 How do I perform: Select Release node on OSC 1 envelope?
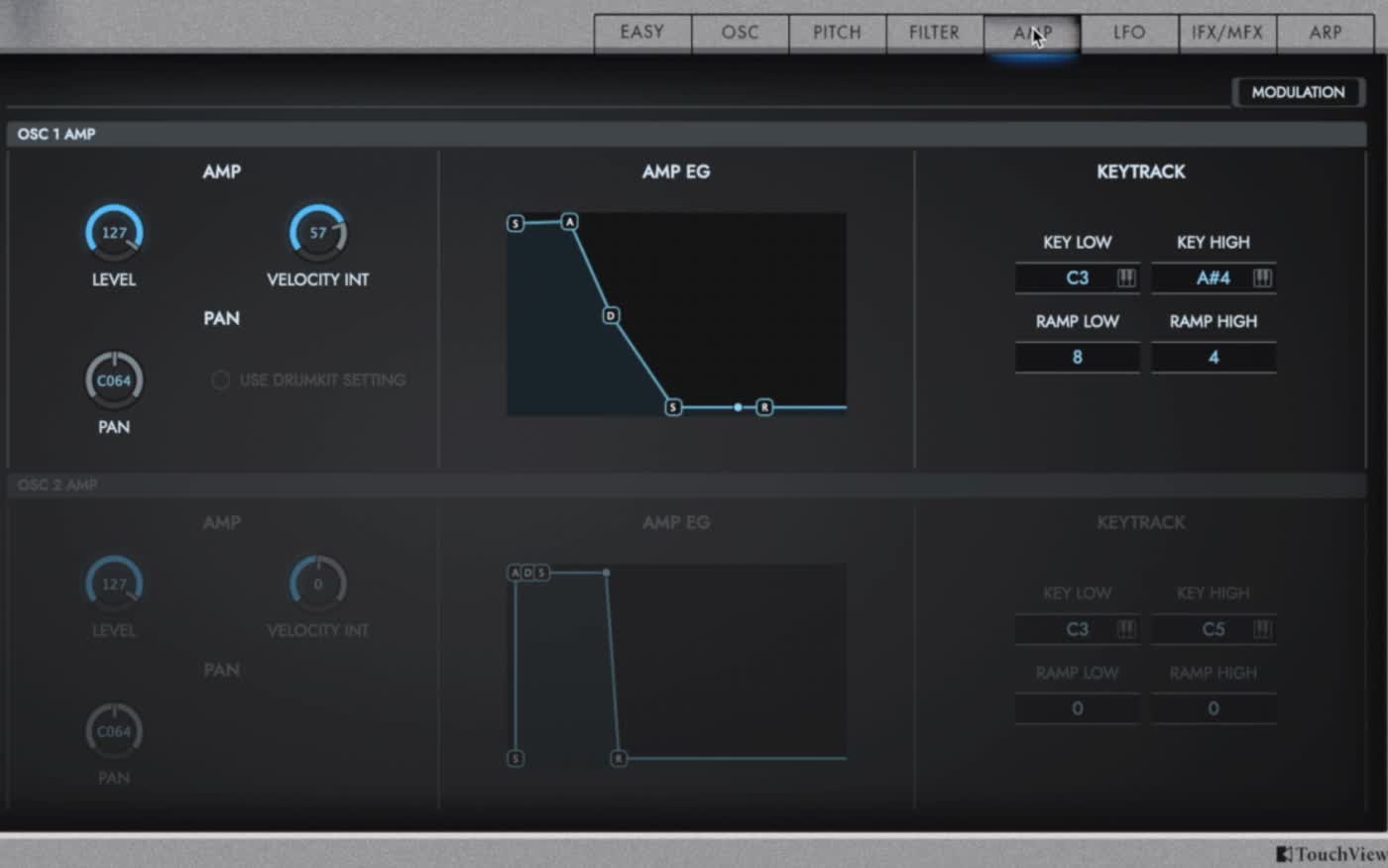[x=764, y=407]
